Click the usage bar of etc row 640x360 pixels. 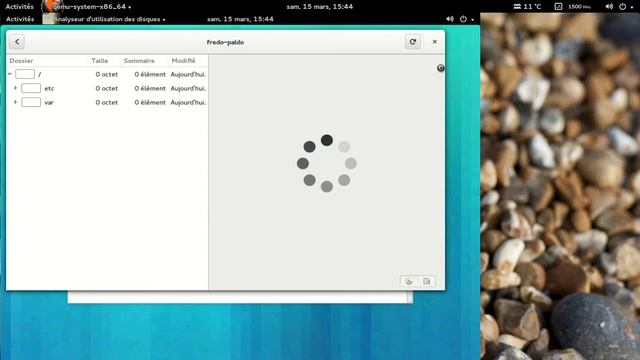31,88
